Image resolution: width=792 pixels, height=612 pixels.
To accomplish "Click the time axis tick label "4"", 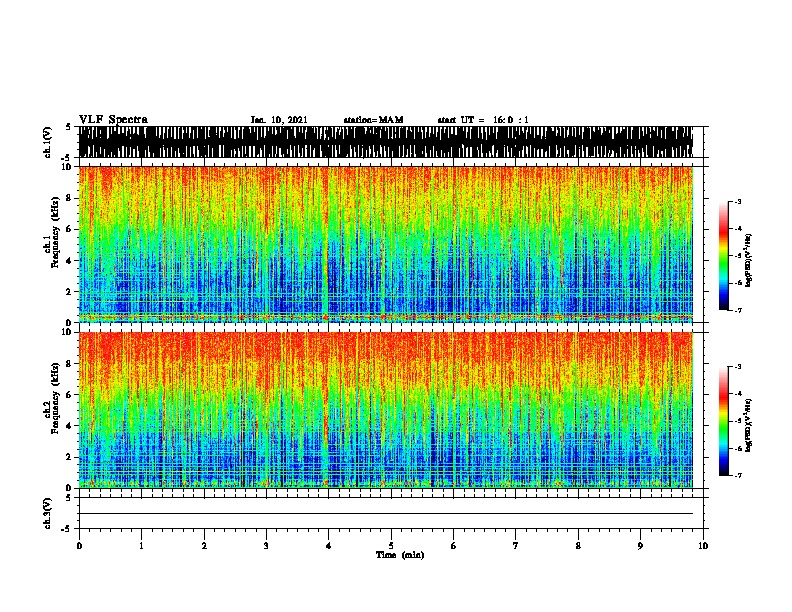I will (x=329, y=546).
